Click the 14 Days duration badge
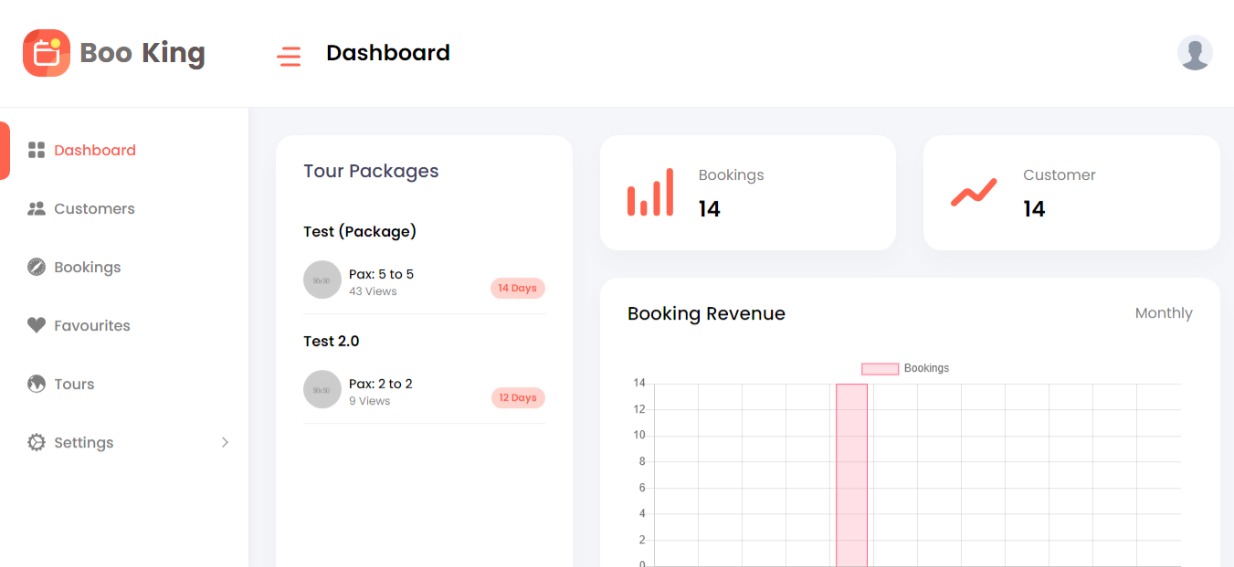The width and height of the screenshot is (1234, 567). 517,288
